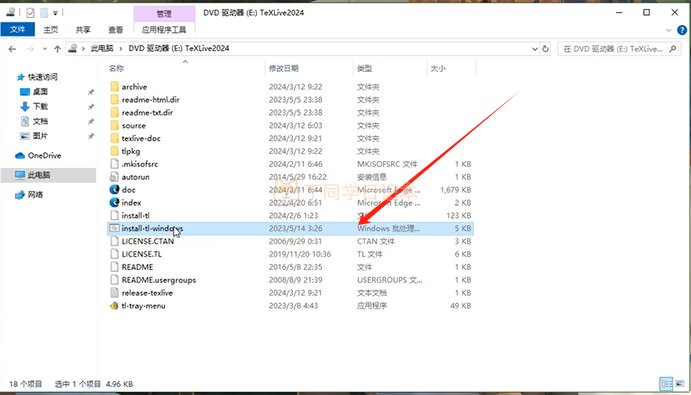Click the date 2019/11/20 10:36
Screen dimensions: 691x395
tap(300, 254)
